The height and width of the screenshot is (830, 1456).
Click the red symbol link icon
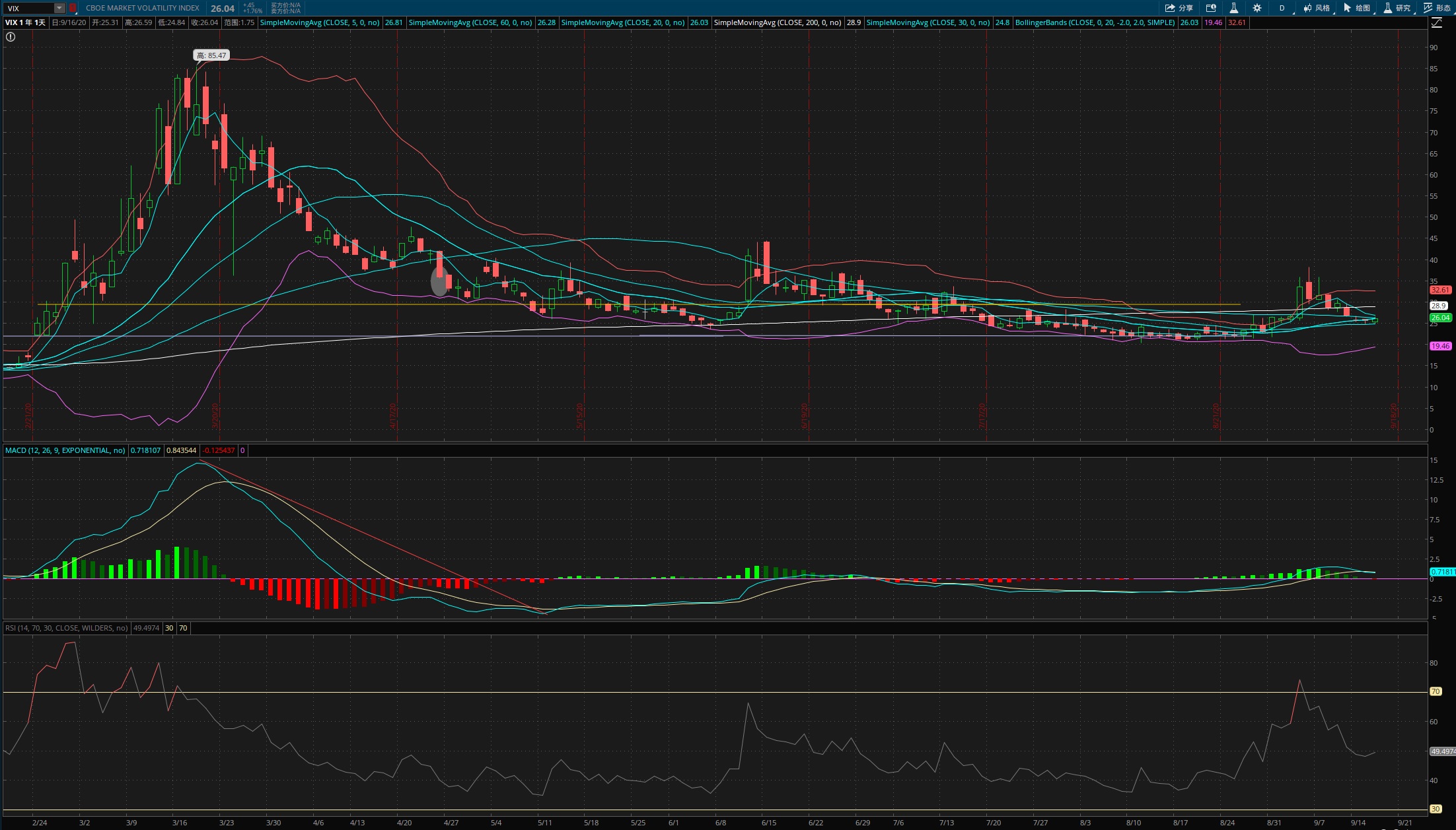click(73, 8)
